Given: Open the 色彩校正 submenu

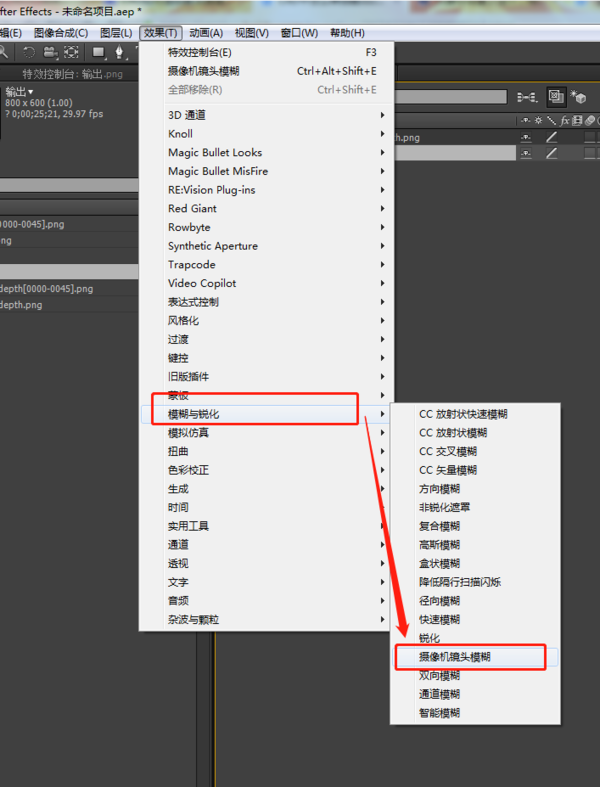Looking at the screenshot, I should click(266, 470).
